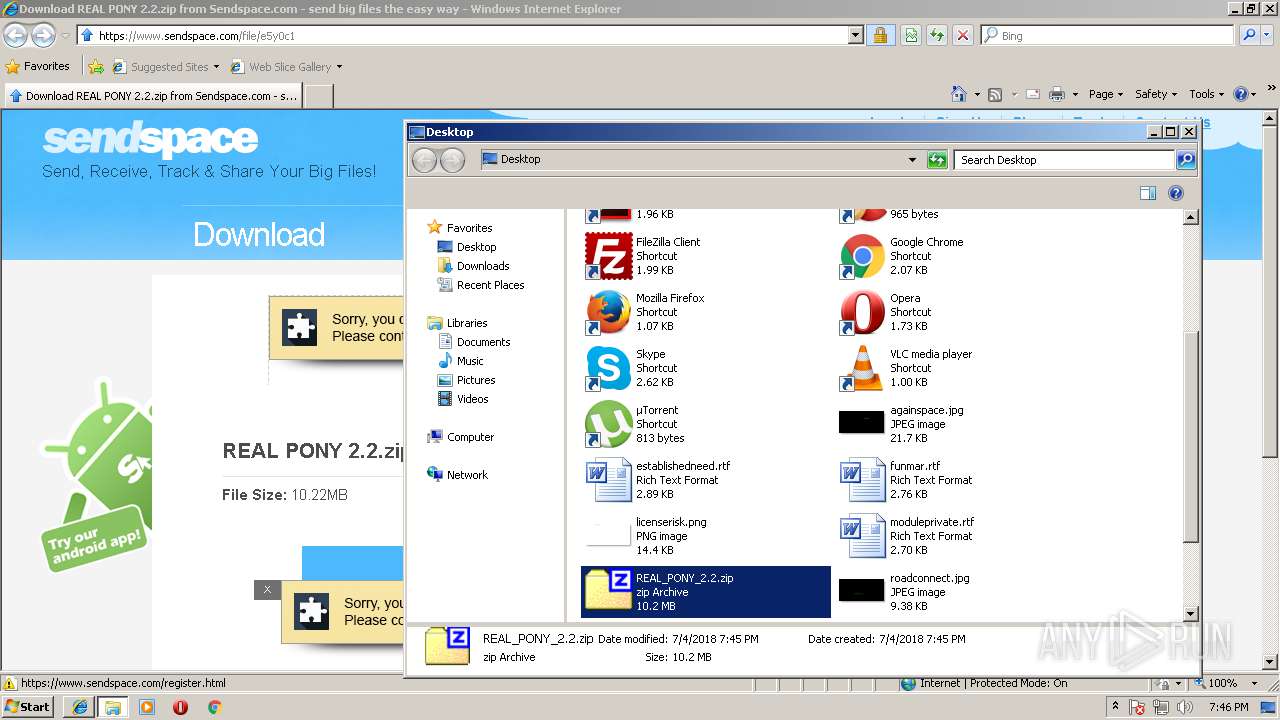Toggle the Explorer preview pane button
Viewport: 1280px width, 720px height.
[x=1148, y=193]
